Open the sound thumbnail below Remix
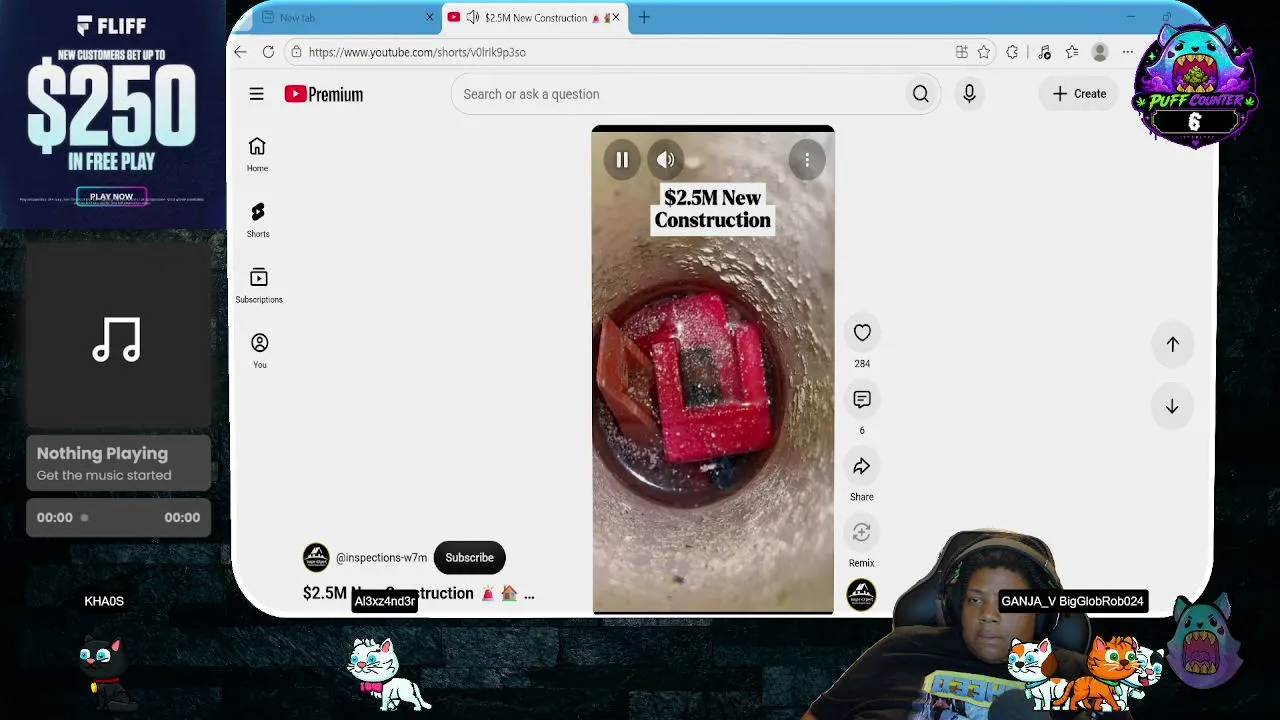The image size is (1280, 720). 861,595
